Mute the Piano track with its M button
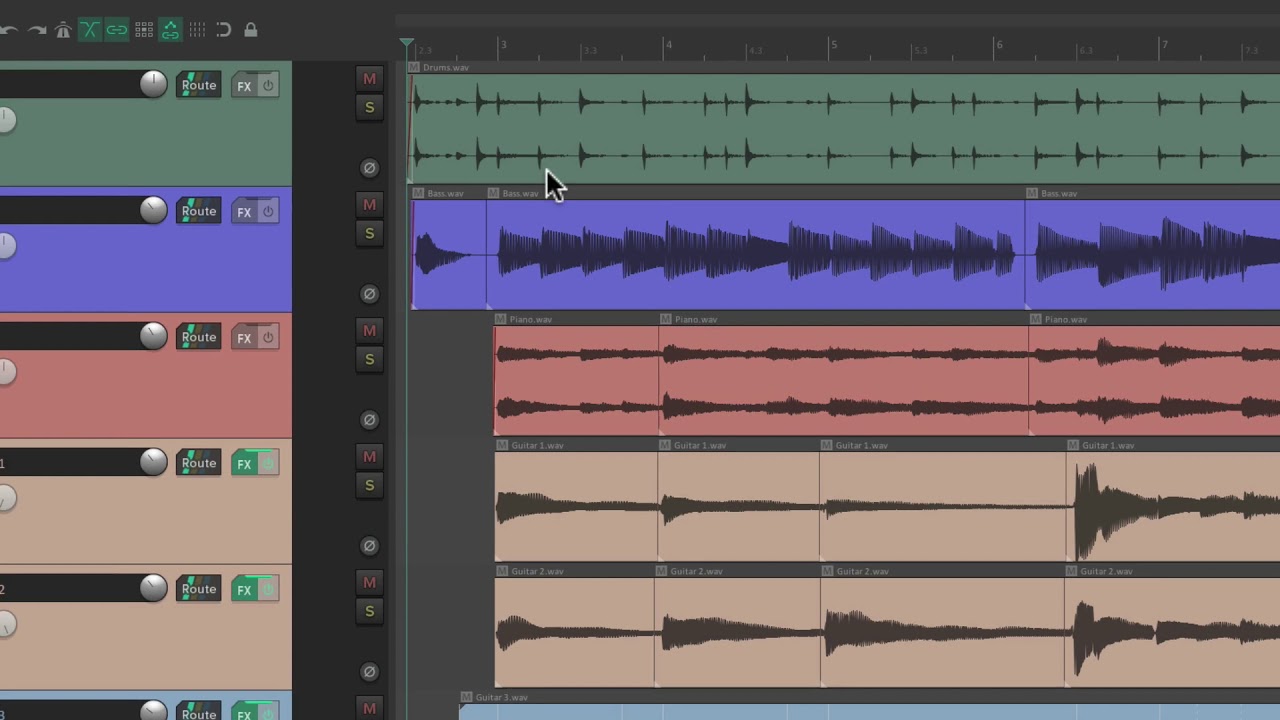Viewport: 1280px width, 720px height. [x=369, y=331]
